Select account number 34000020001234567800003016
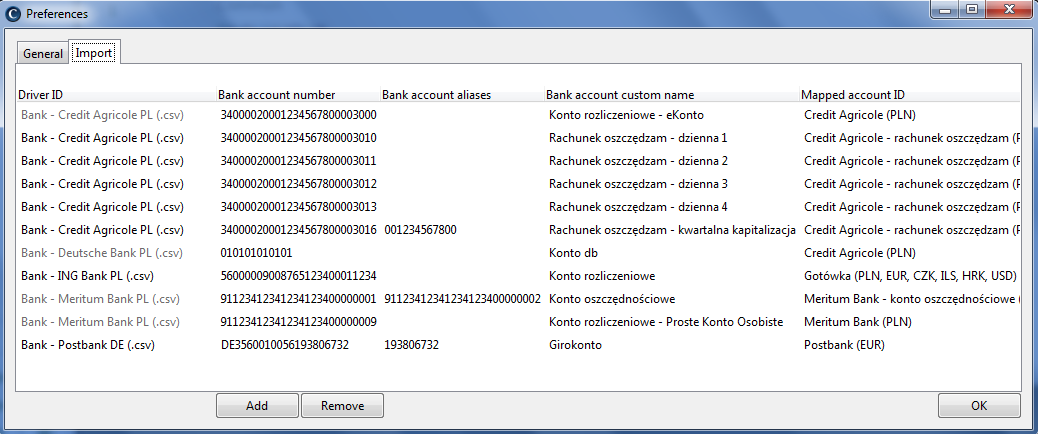The width and height of the screenshot is (1038, 434). point(299,230)
